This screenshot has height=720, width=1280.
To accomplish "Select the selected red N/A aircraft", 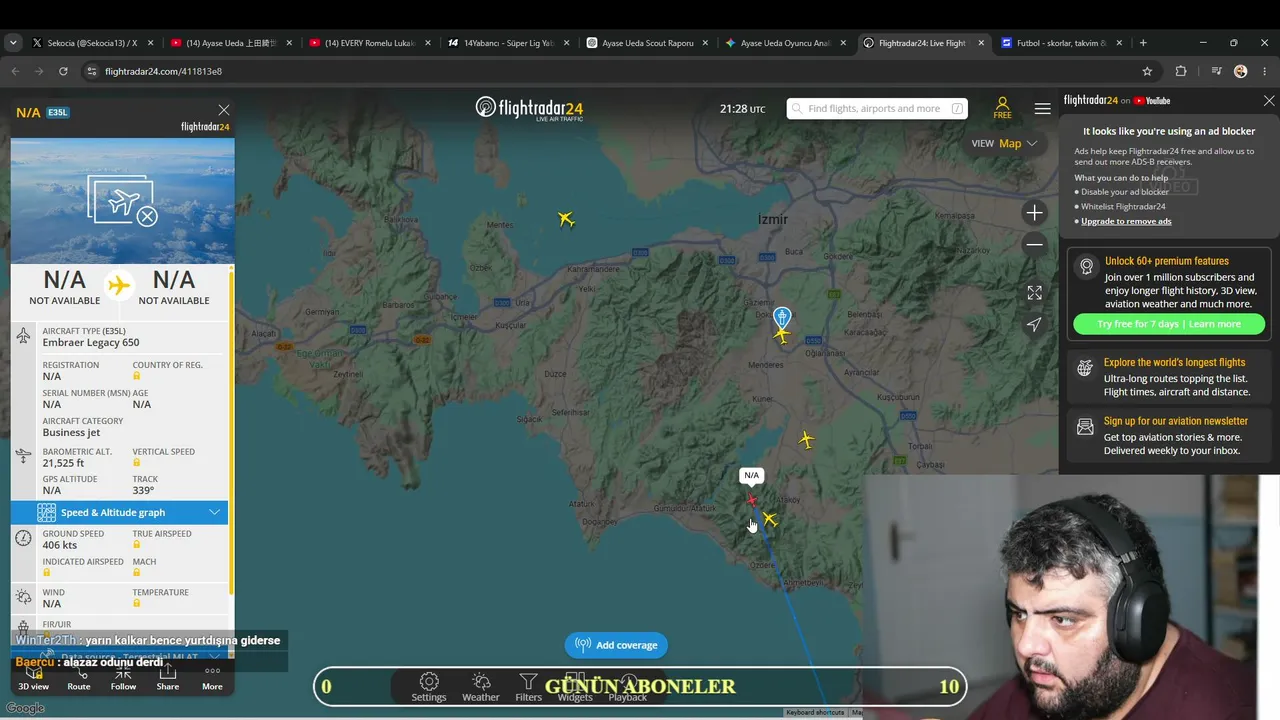I will 752,500.
